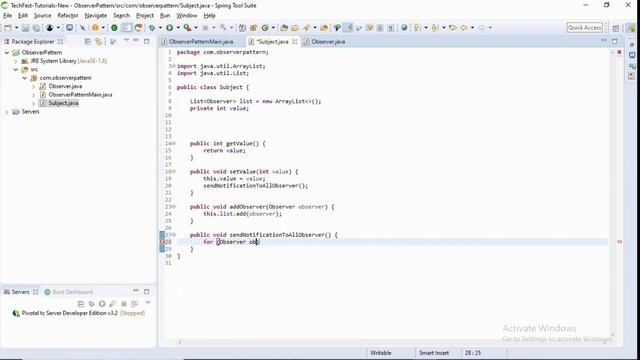The height and width of the screenshot is (360, 640).
Task: Click the Last Edit Location icon
Action: coord(453,28)
